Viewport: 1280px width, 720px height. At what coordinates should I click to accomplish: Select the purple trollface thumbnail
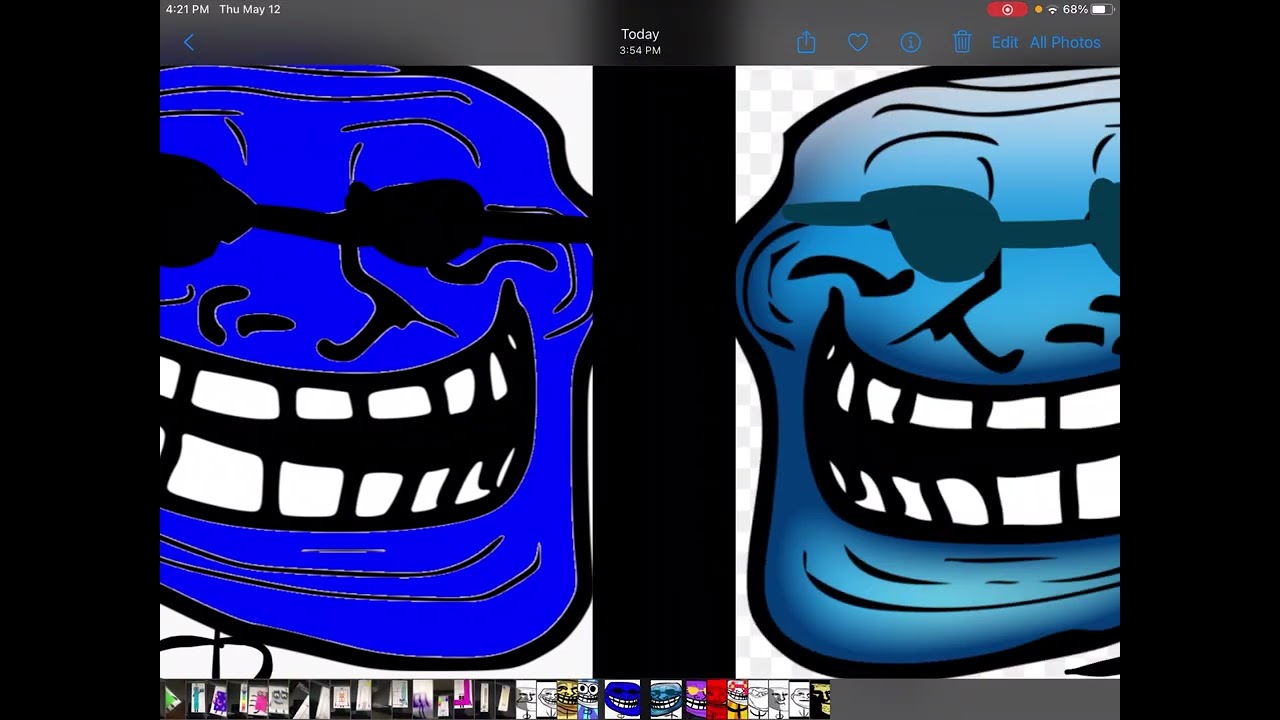tap(696, 699)
